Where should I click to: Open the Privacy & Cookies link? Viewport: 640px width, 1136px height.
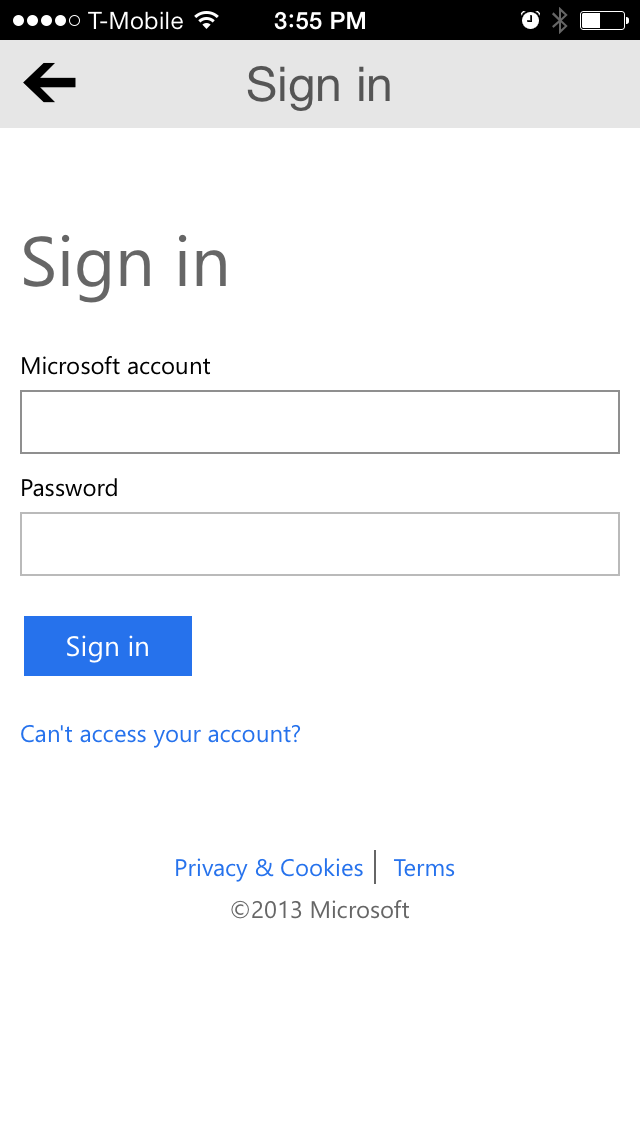click(x=268, y=868)
